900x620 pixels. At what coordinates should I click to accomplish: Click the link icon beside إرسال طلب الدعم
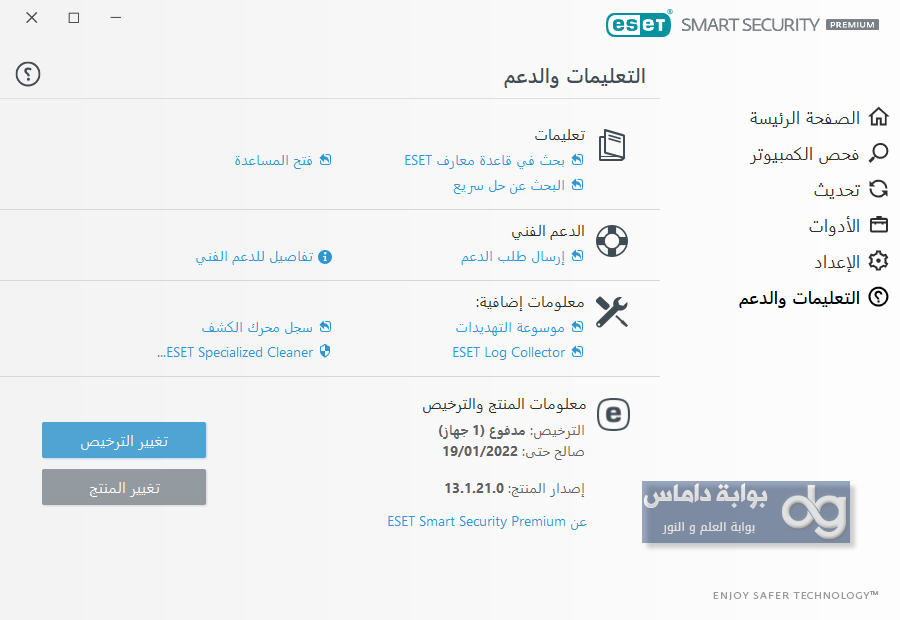[x=577, y=255]
